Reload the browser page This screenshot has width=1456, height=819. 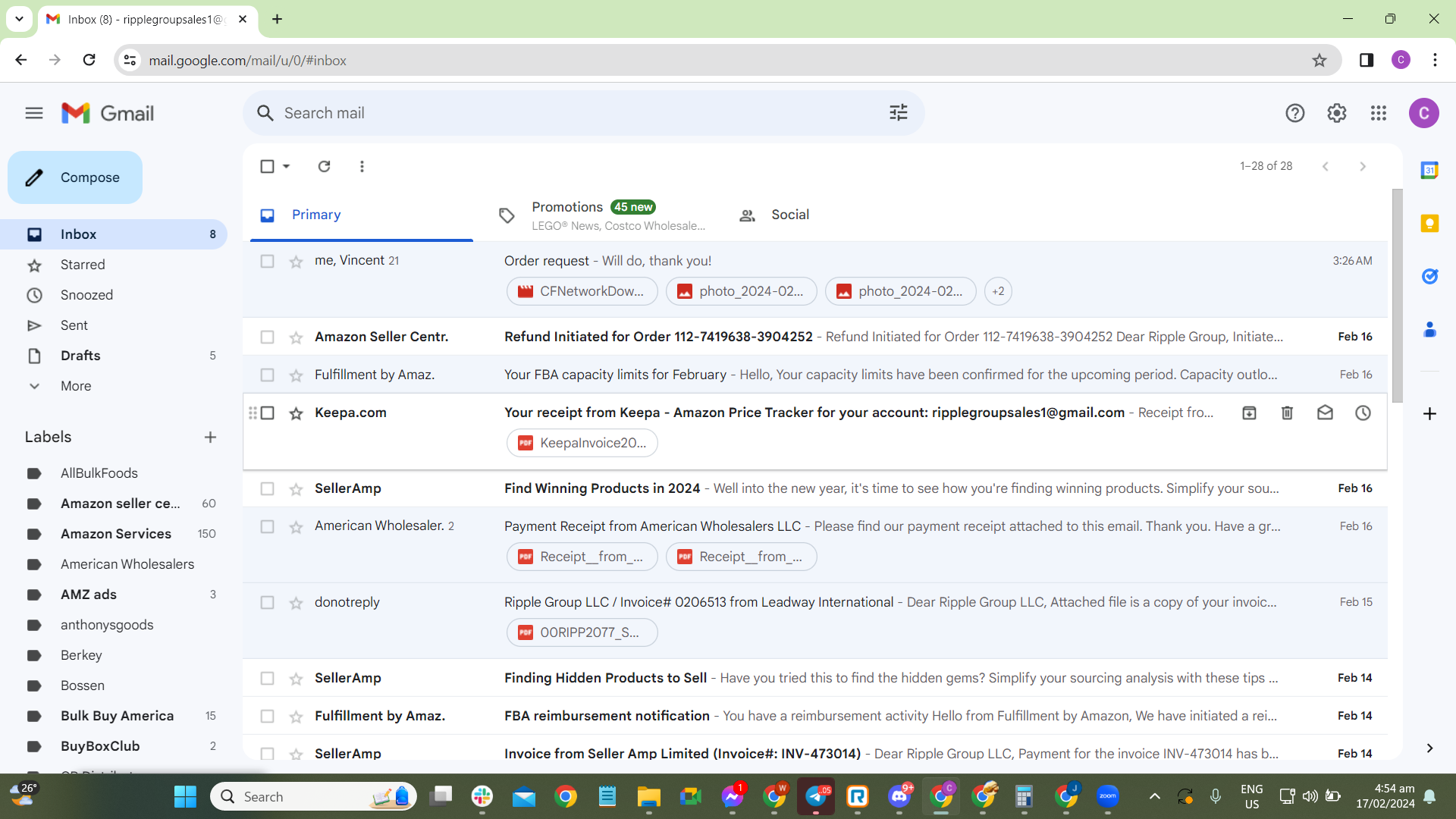pos(89,60)
